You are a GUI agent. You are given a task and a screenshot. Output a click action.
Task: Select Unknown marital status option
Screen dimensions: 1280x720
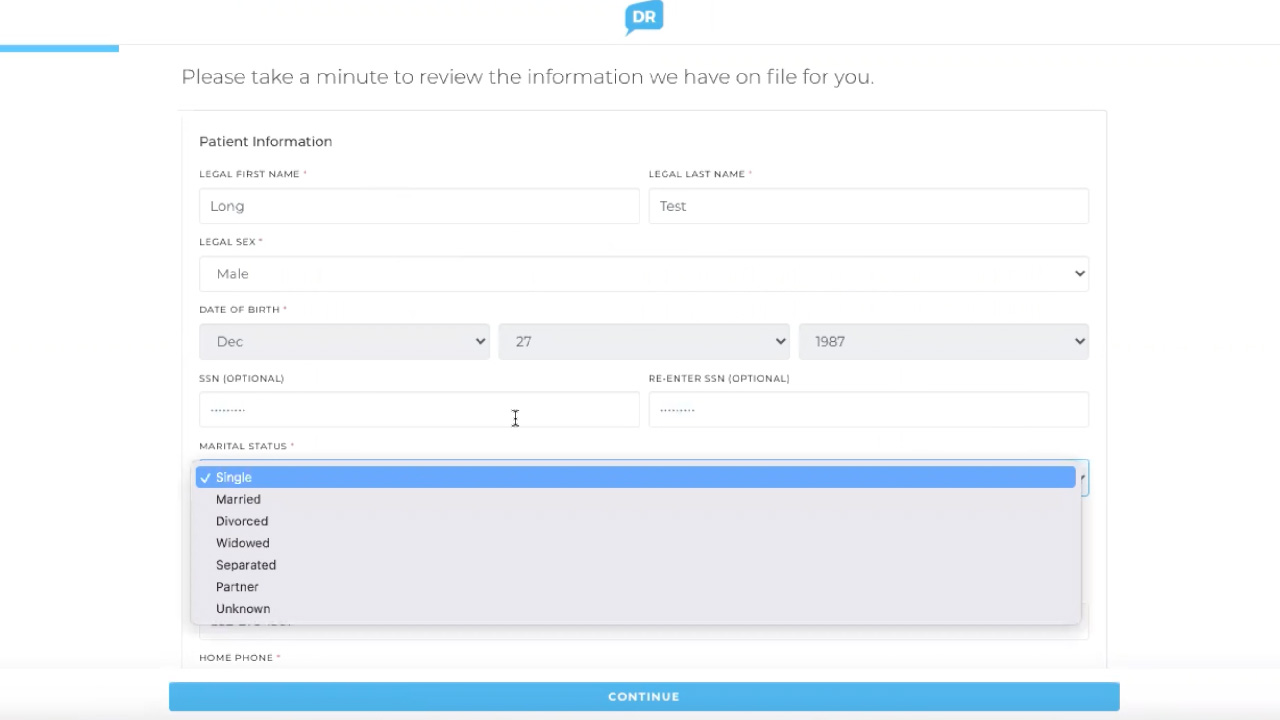243,609
